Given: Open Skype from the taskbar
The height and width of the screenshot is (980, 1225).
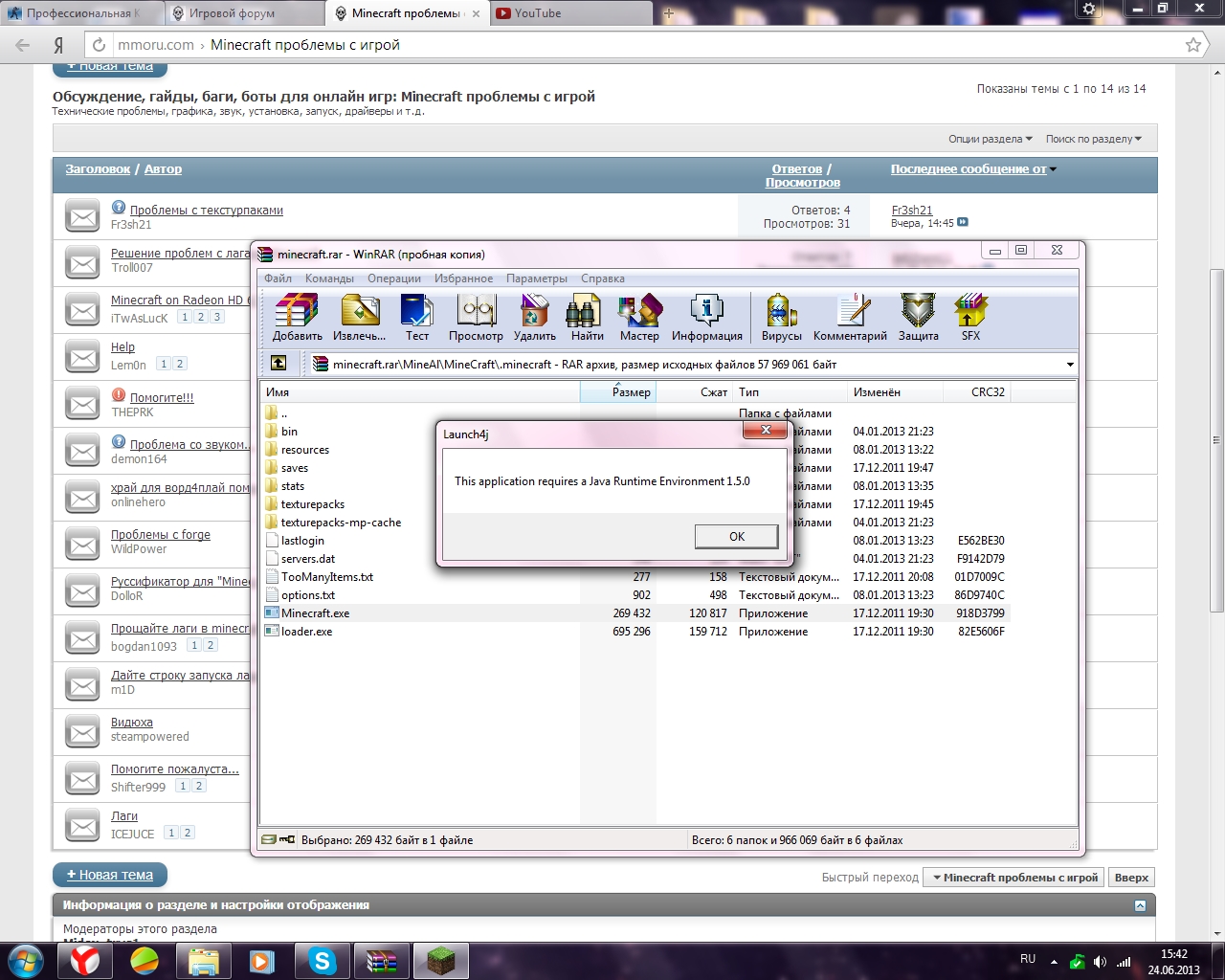Looking at the screenshot, I should [323, 960].
